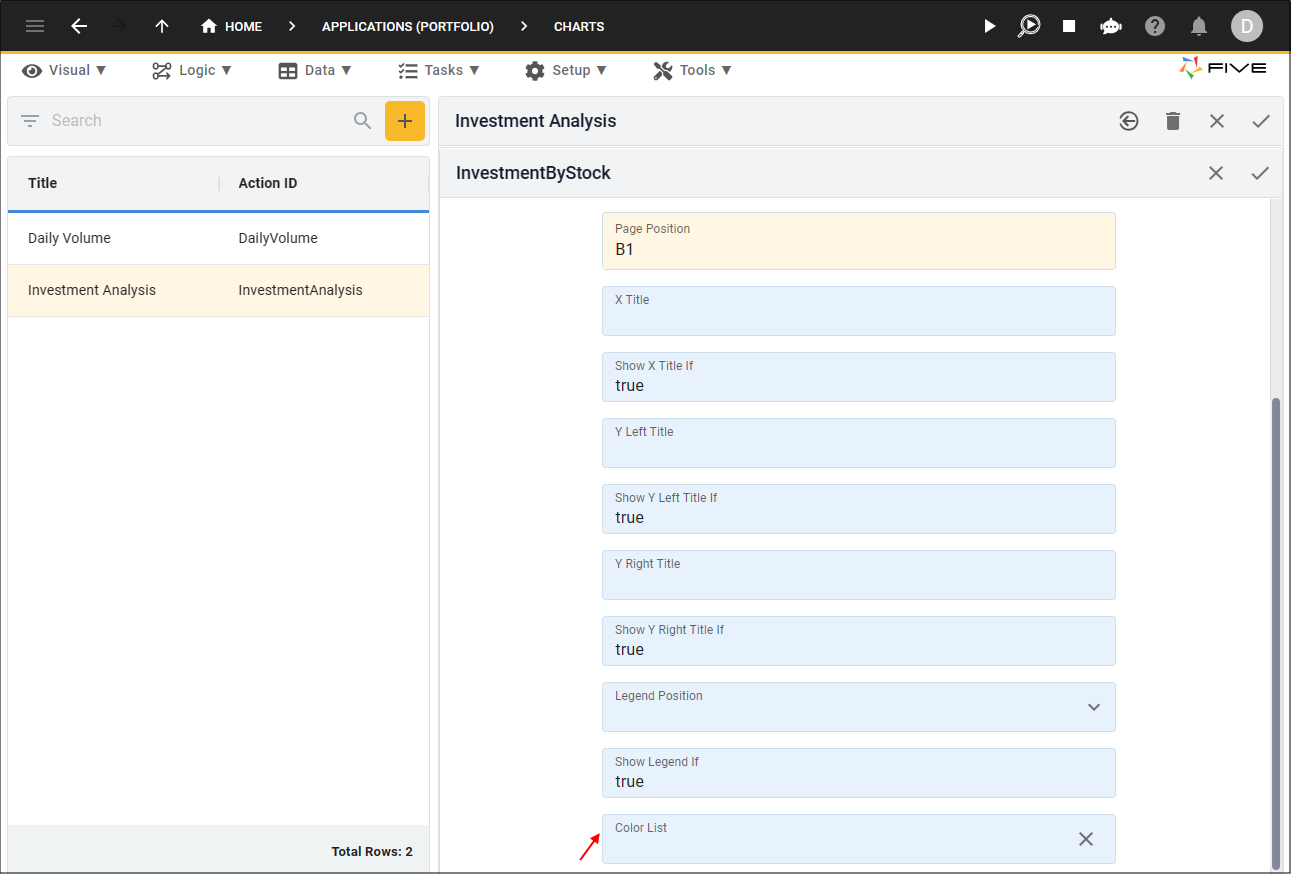The width and height of the screenshot is (1291, 874).
Task: Open the chat bot assistant icon
Action: tap(1111, 26)
